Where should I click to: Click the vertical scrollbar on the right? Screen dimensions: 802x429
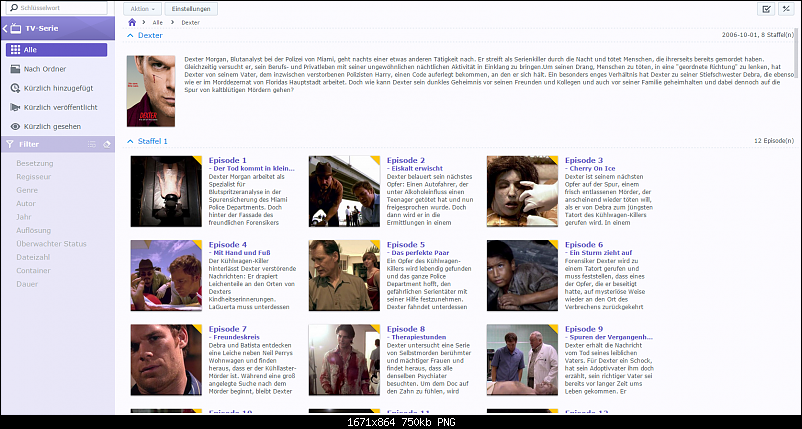pyautogui.click(x=796, y=51)
